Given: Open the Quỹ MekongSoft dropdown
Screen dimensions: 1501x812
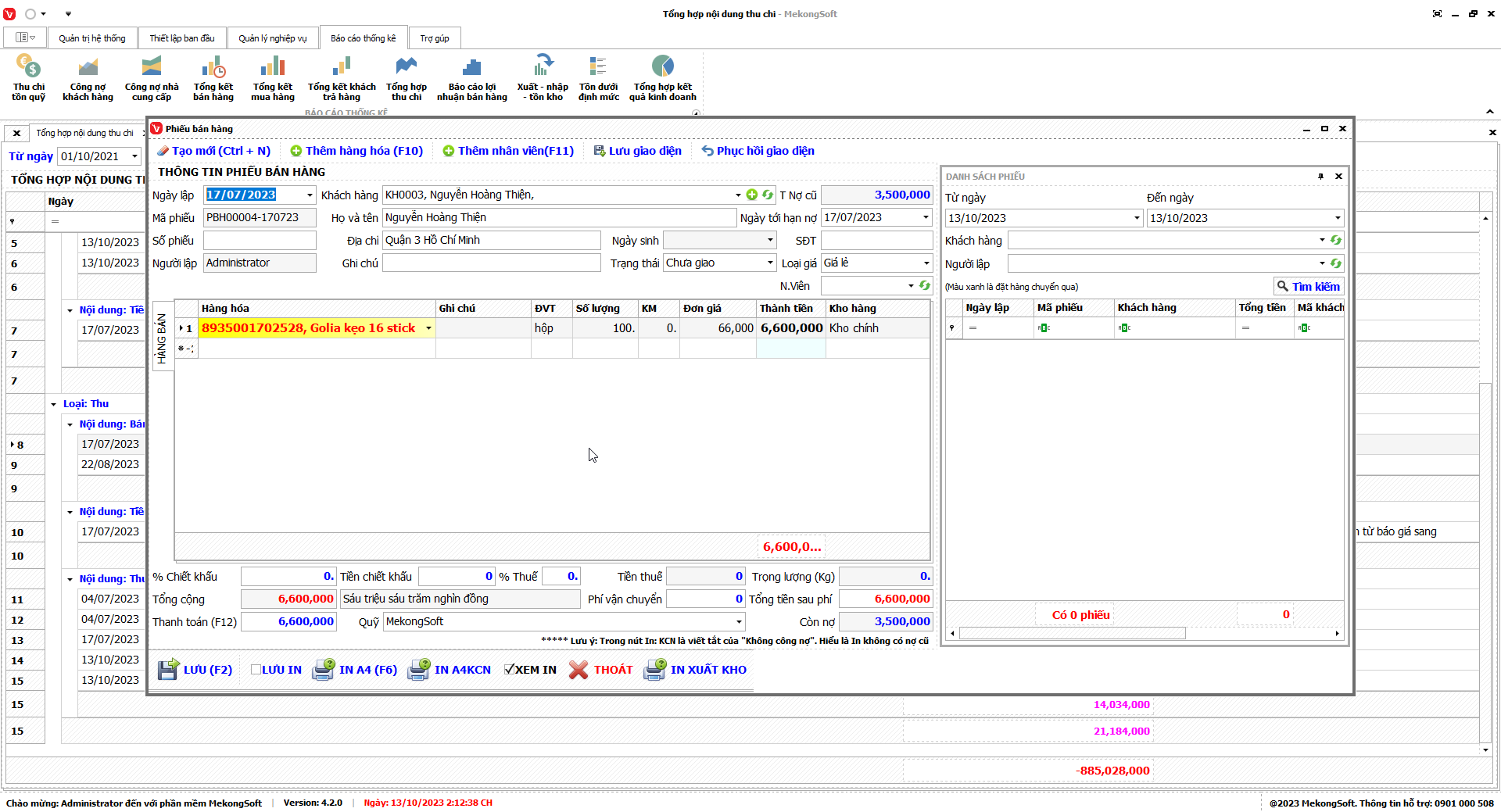Looking at the screenshot, I should point(738,622).
